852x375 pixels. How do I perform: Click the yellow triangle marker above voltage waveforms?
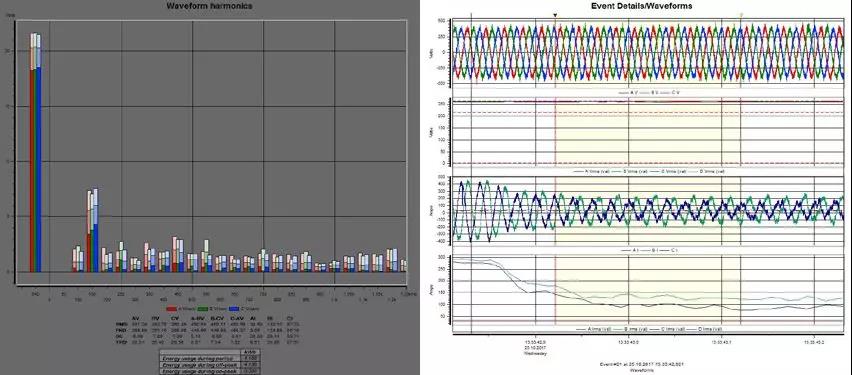742,15
